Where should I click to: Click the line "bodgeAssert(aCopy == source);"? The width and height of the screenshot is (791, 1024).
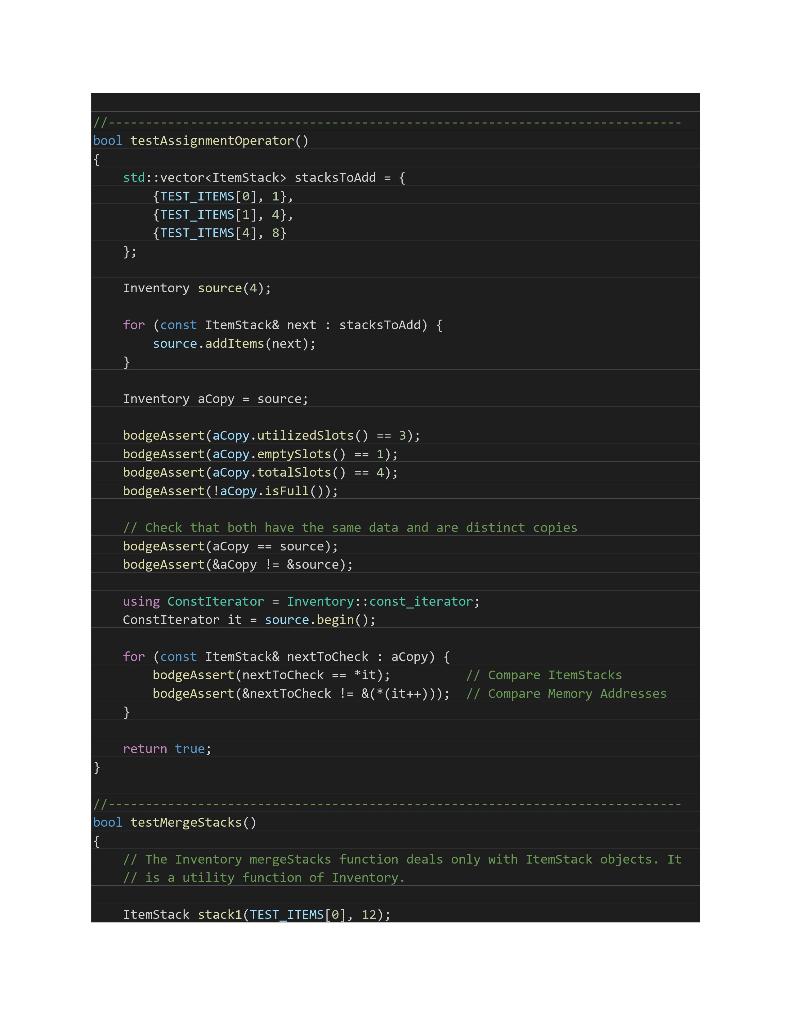click(x=231, y=546)
